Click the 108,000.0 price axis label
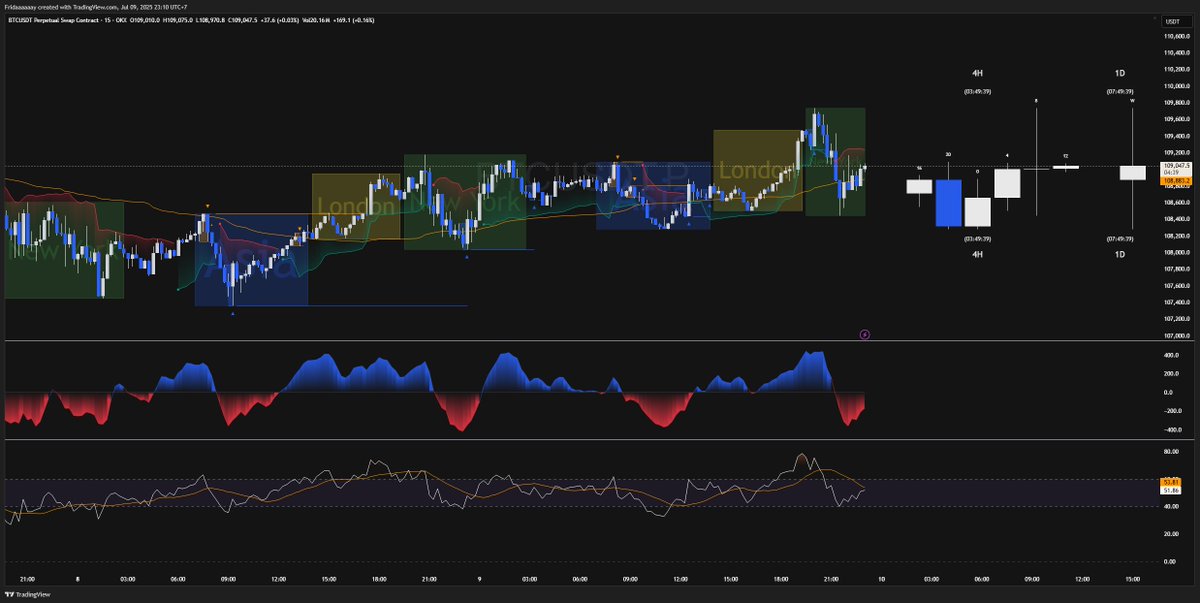Viewport: 1200px width, 603px height. [x=1175, y=252]
